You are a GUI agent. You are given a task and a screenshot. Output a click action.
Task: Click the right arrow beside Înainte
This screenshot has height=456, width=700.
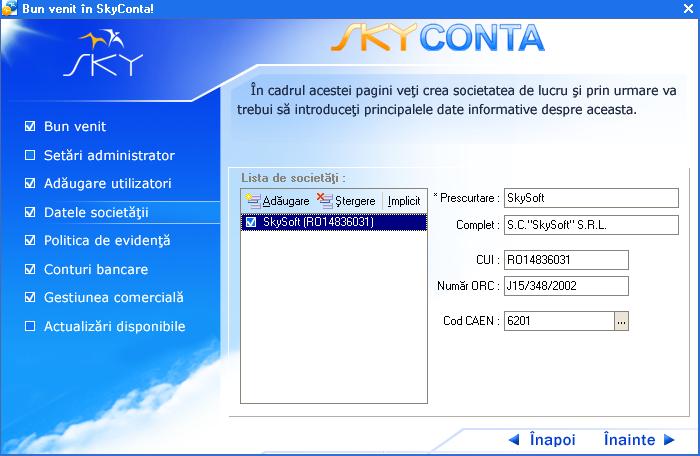(669, 440)
